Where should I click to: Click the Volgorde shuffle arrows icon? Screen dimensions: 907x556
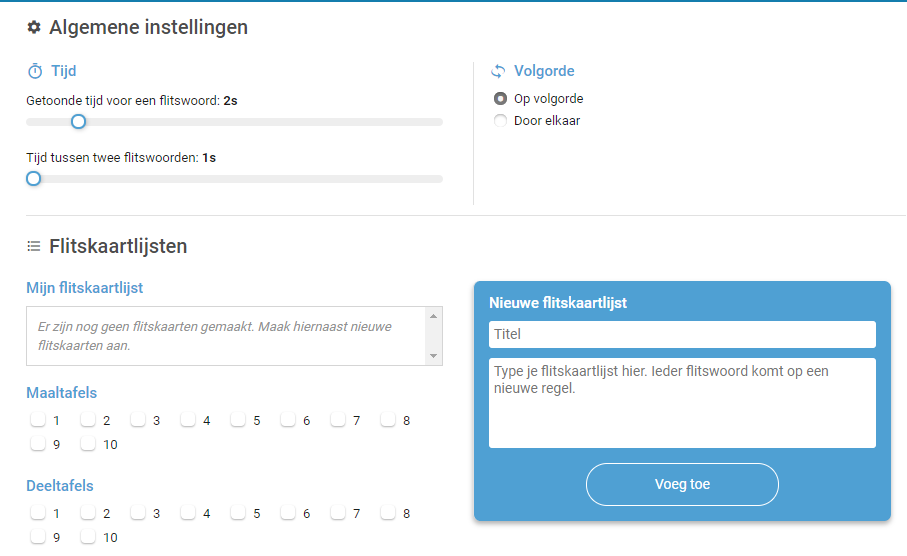click(498, 71)
